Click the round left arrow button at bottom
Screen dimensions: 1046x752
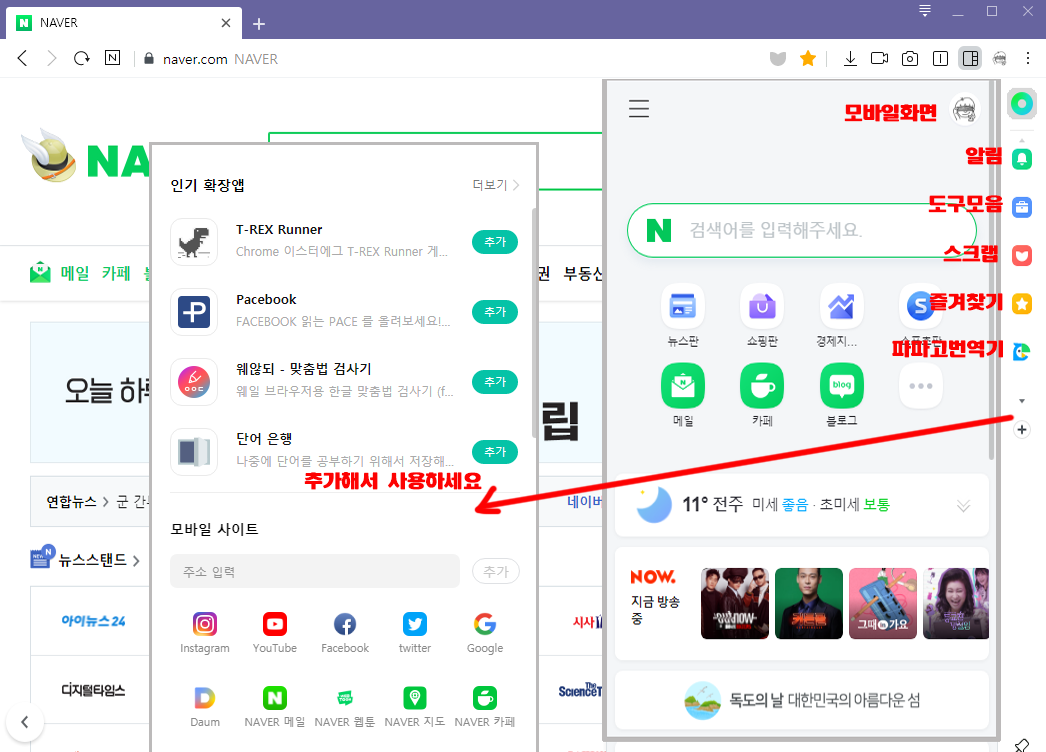[x=25, y=722]
